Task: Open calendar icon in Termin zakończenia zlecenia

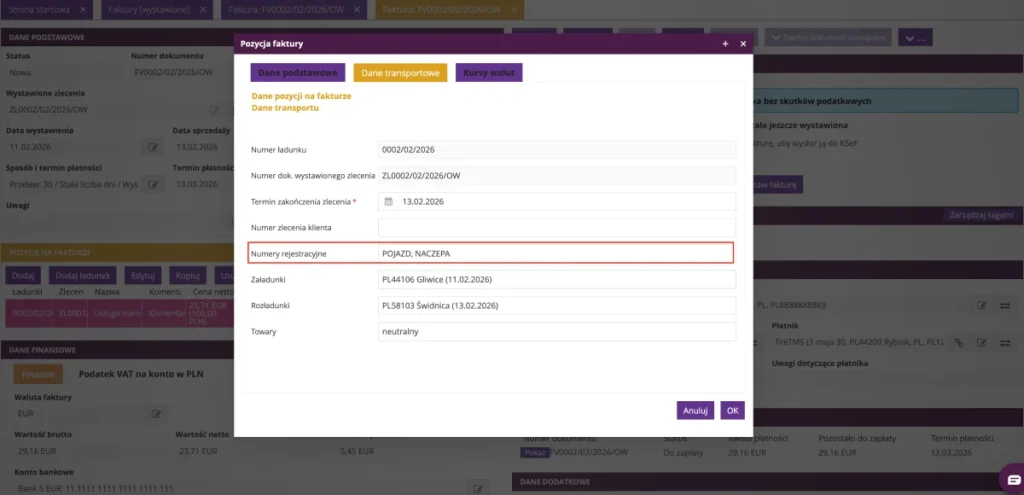Action: (x=388, y=202)
